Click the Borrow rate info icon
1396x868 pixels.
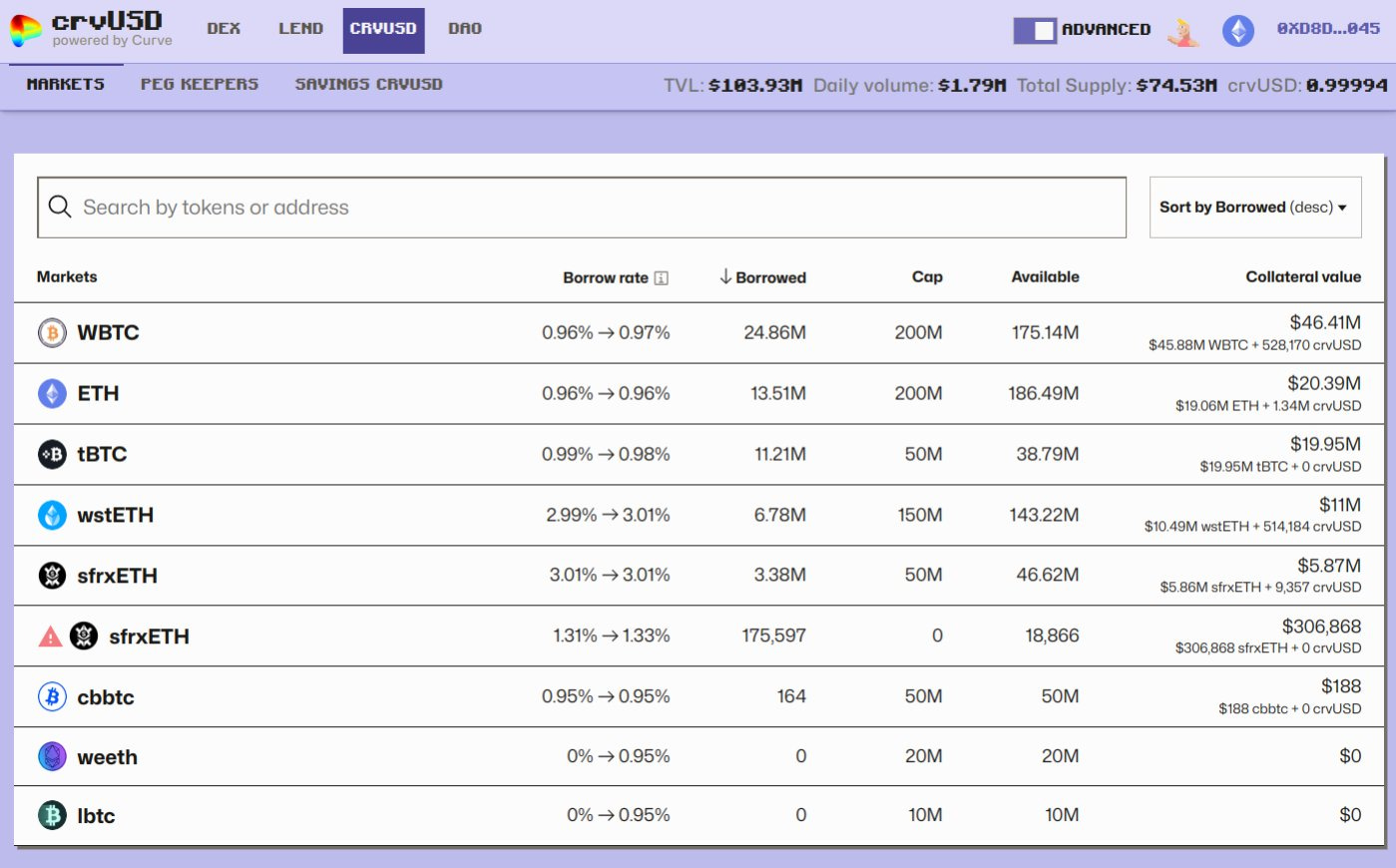(x=661, y=278)
